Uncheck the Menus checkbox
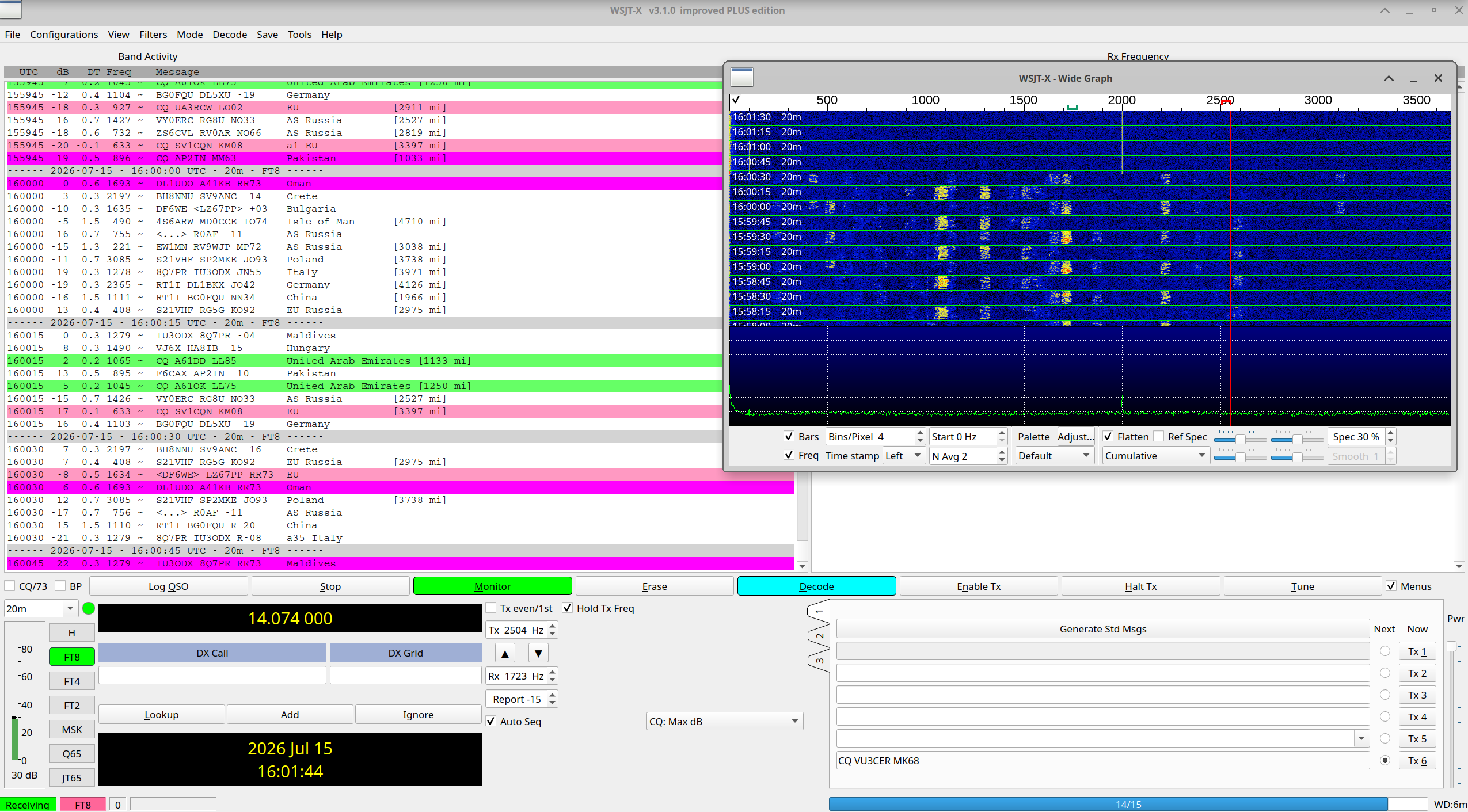 coord(1391,586)
